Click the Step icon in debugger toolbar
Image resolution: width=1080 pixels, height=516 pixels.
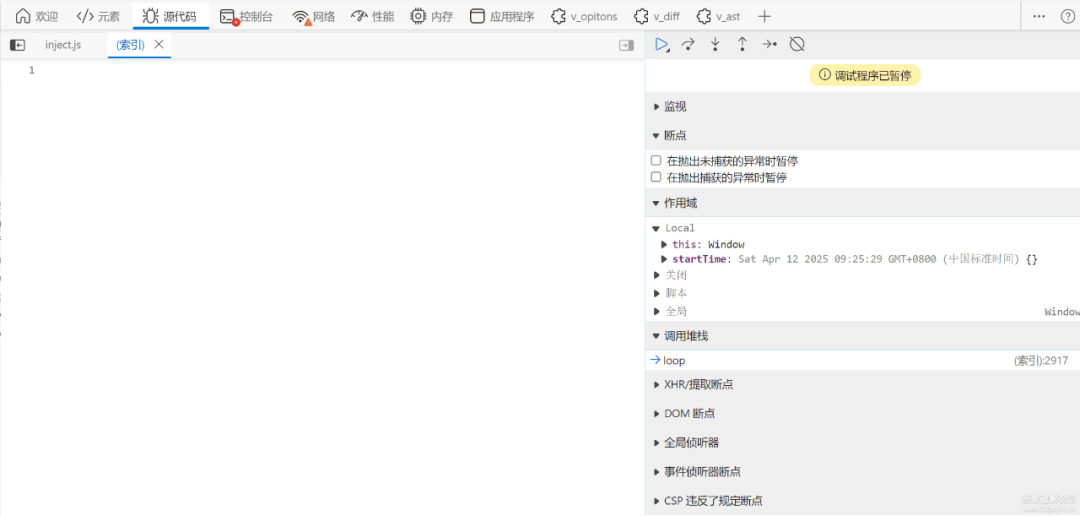pyautogui.click(x=769, y=45)
